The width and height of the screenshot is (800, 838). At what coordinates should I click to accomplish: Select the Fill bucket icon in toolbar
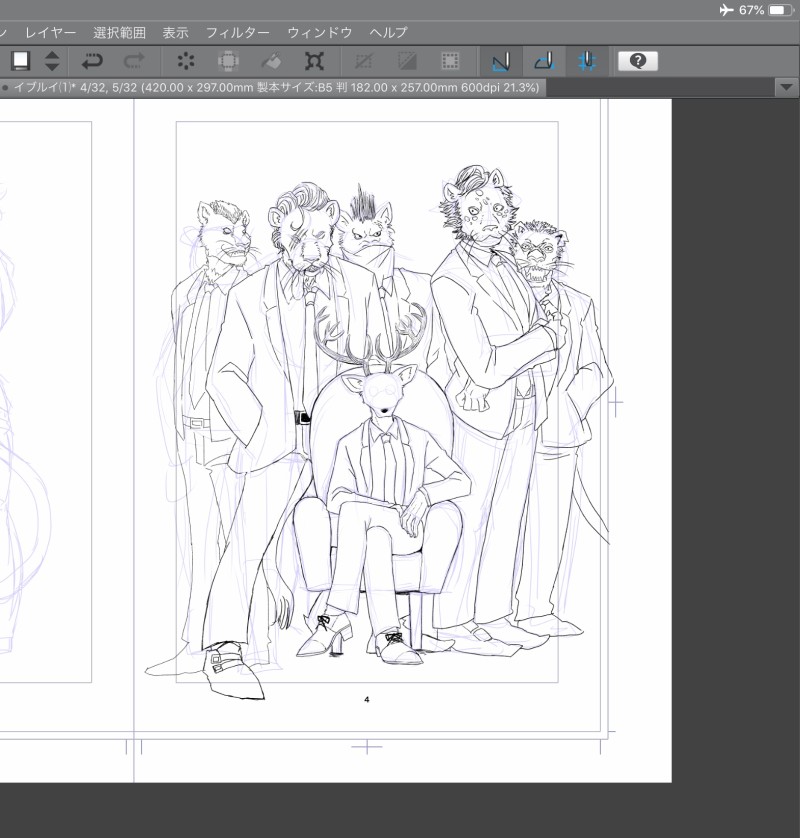[x=270, y=61]
